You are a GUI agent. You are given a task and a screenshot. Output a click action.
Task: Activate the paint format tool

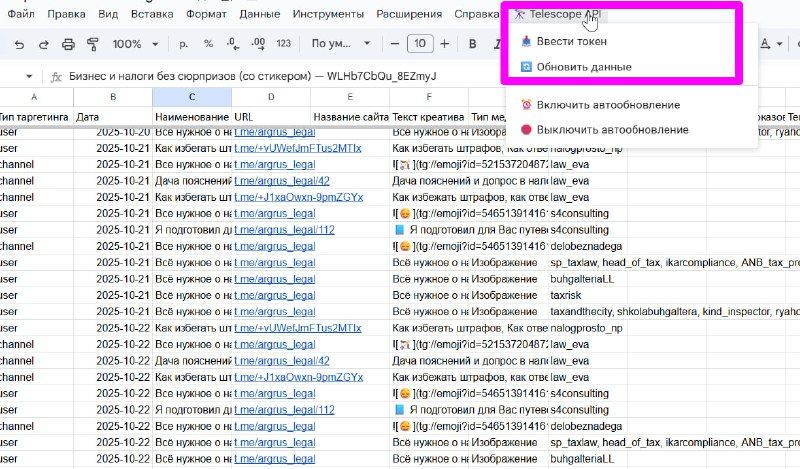pos(92,44)
